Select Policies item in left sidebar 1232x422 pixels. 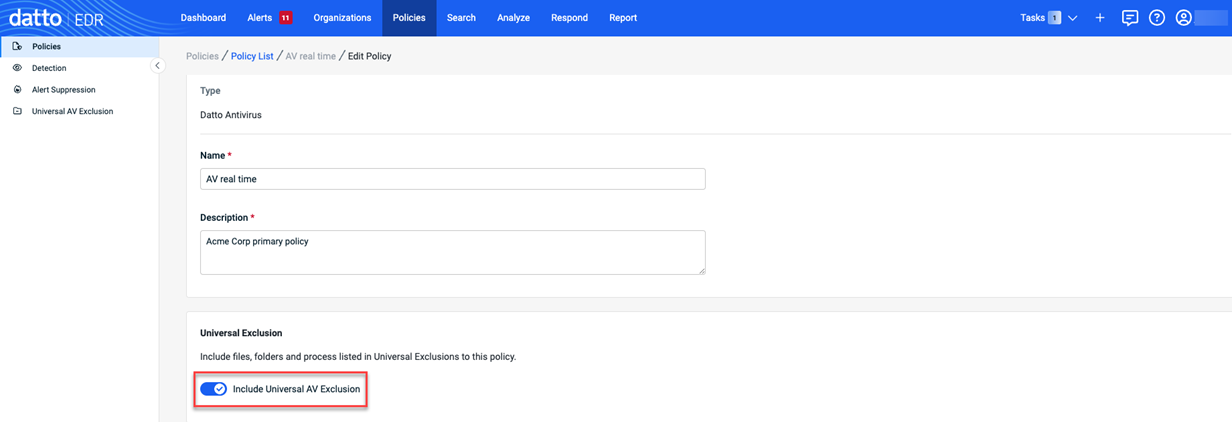coord(79,46)
